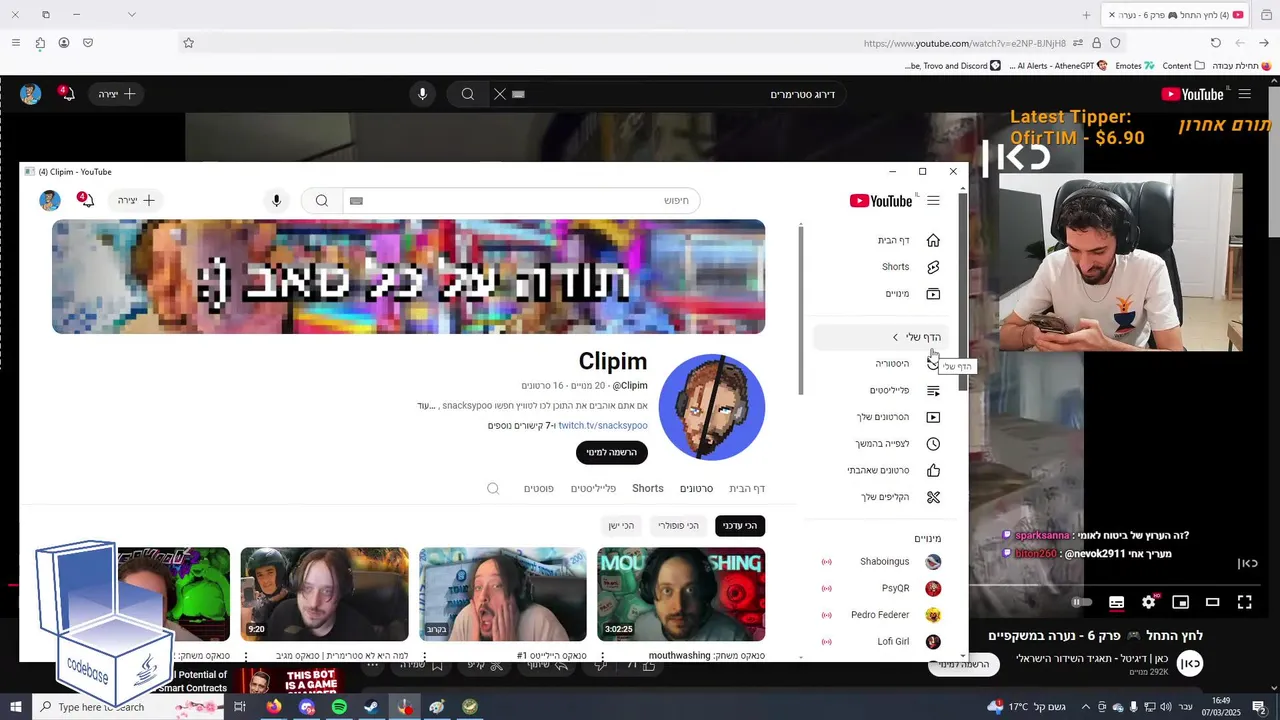Select 'הכי ישן' (oldest) sort chip
Image resolution: width=1280 pixels, height=720 pixels.
tap(621, 526)
